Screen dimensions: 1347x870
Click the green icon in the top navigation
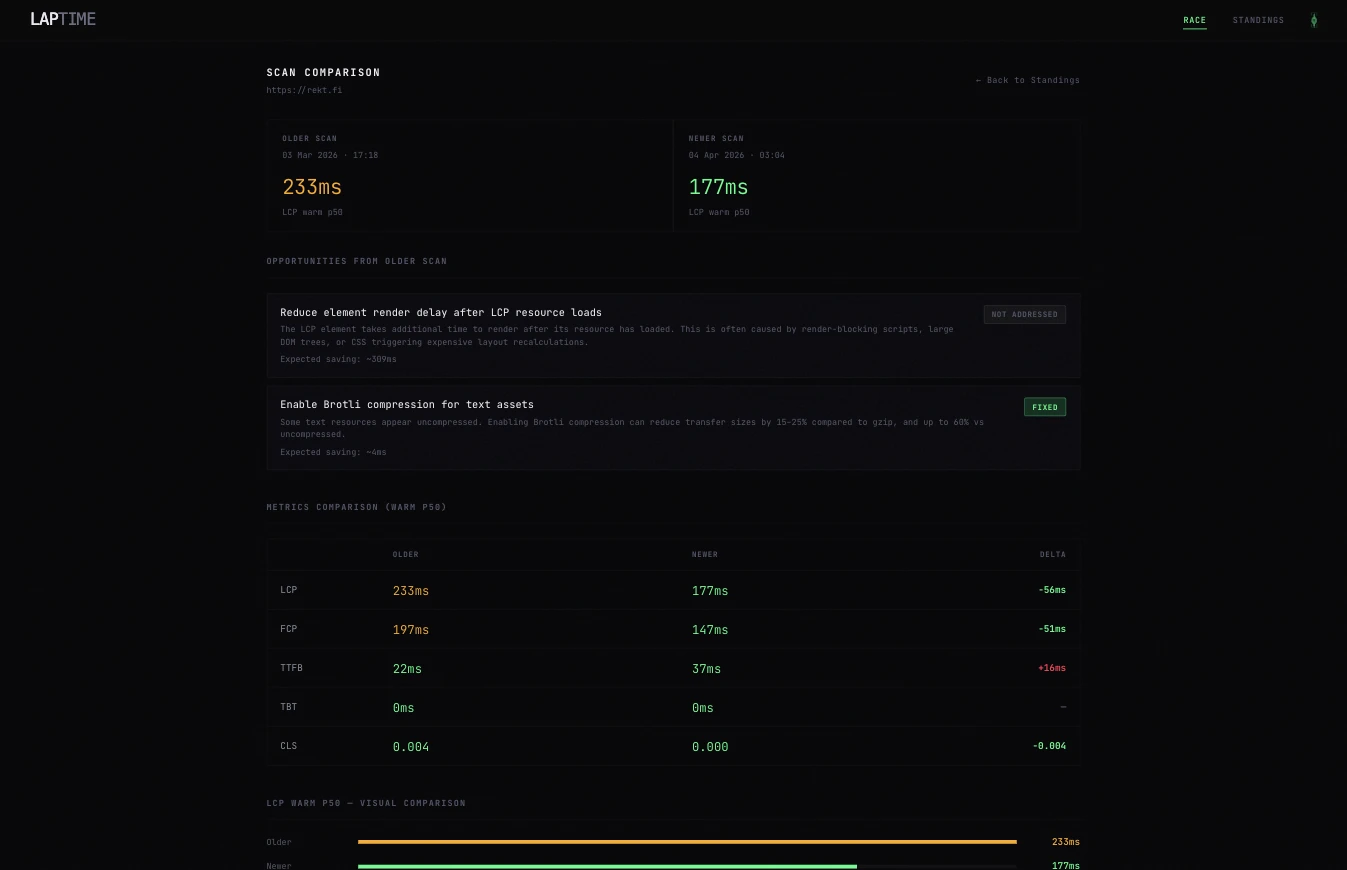coord(1313,20)
